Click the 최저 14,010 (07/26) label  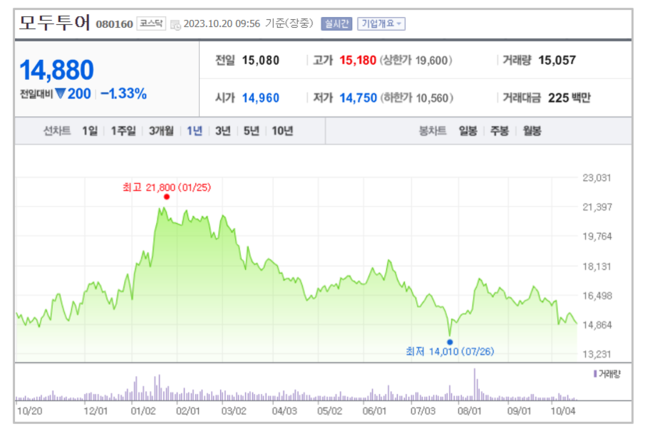450,352
